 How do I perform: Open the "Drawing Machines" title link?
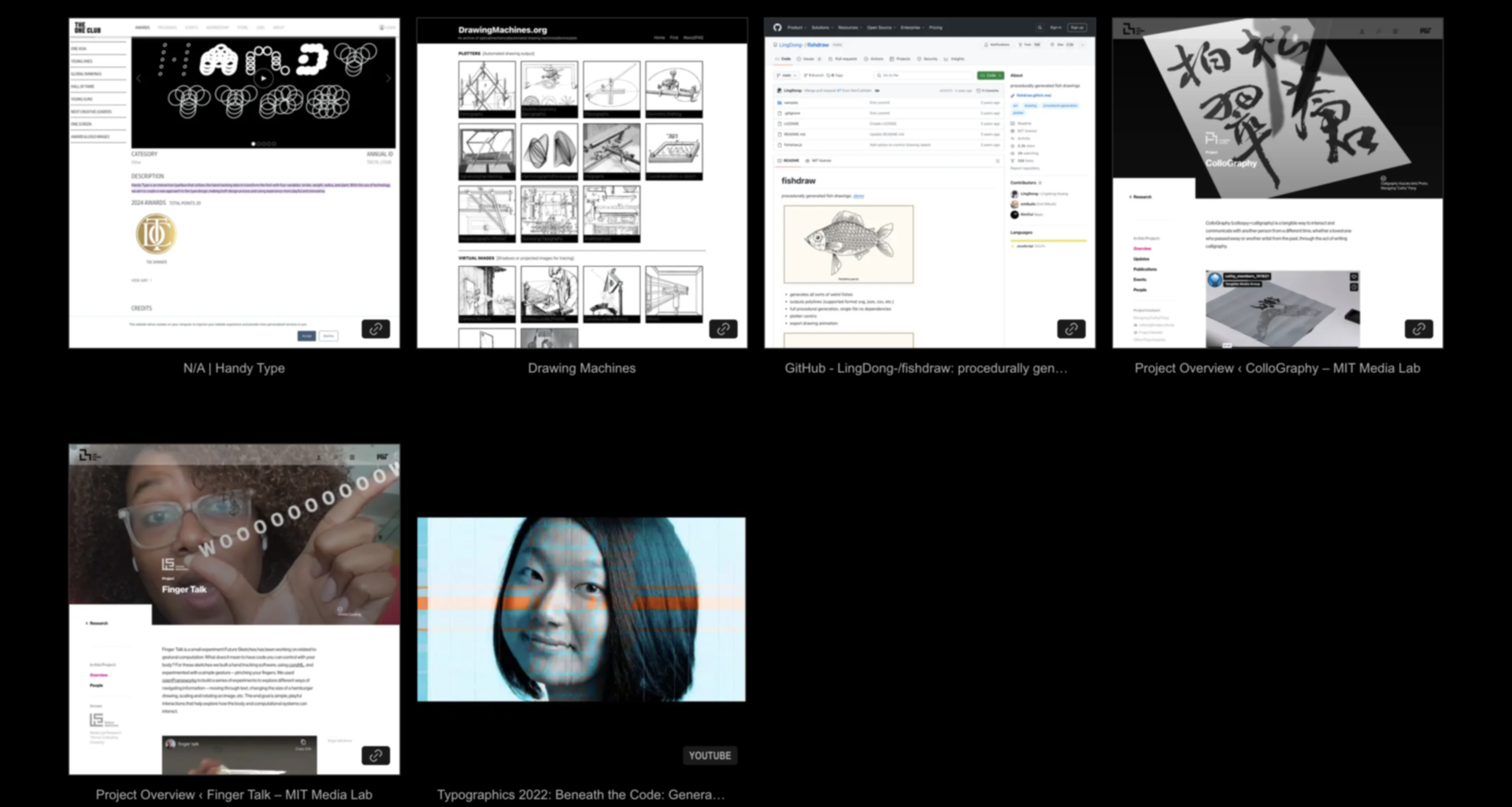point(581,368)
